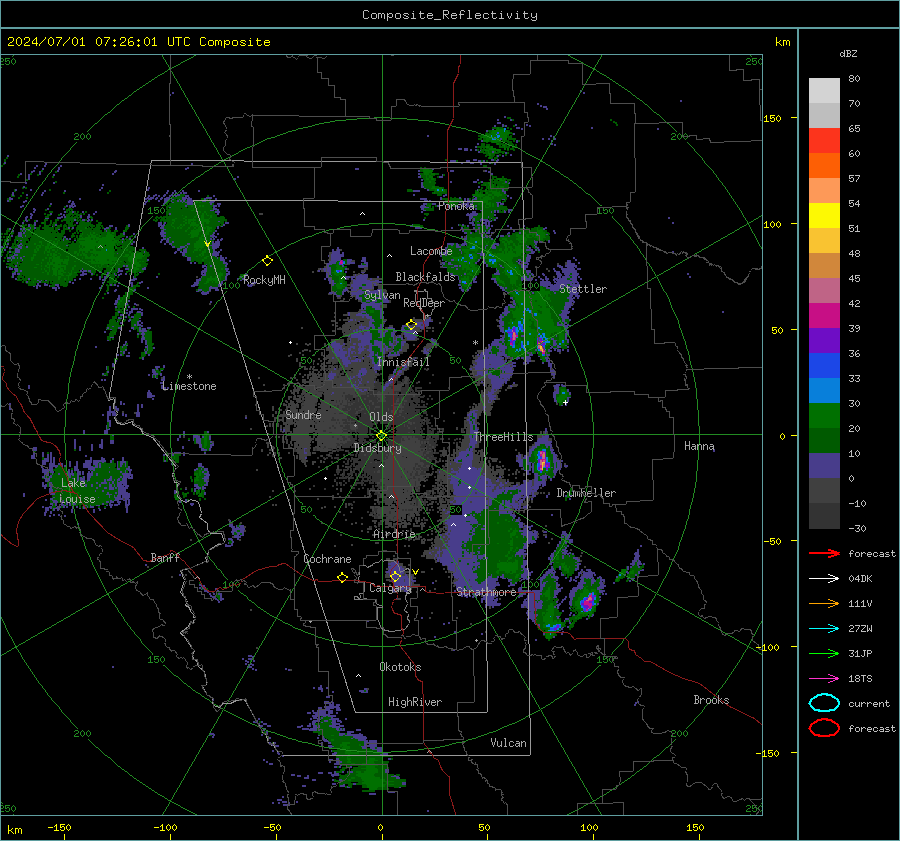
Task: Click the Lake Louise label
Action: 77,491
